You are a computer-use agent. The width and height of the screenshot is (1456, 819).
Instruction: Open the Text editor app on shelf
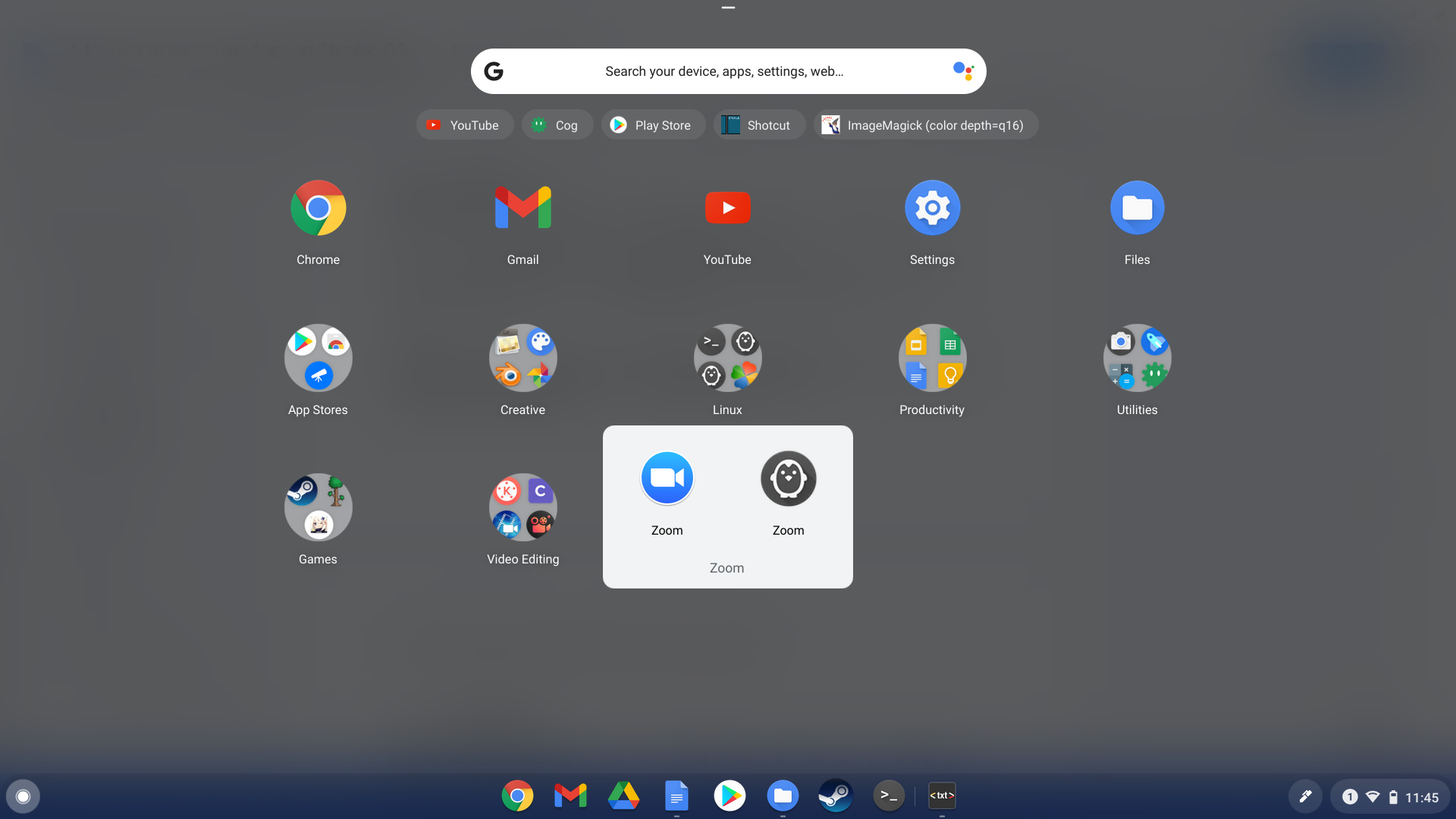click(942, 796)
